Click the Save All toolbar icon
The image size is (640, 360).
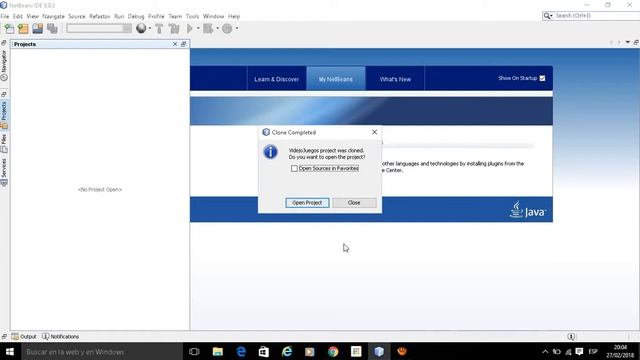tap(52, 29)
